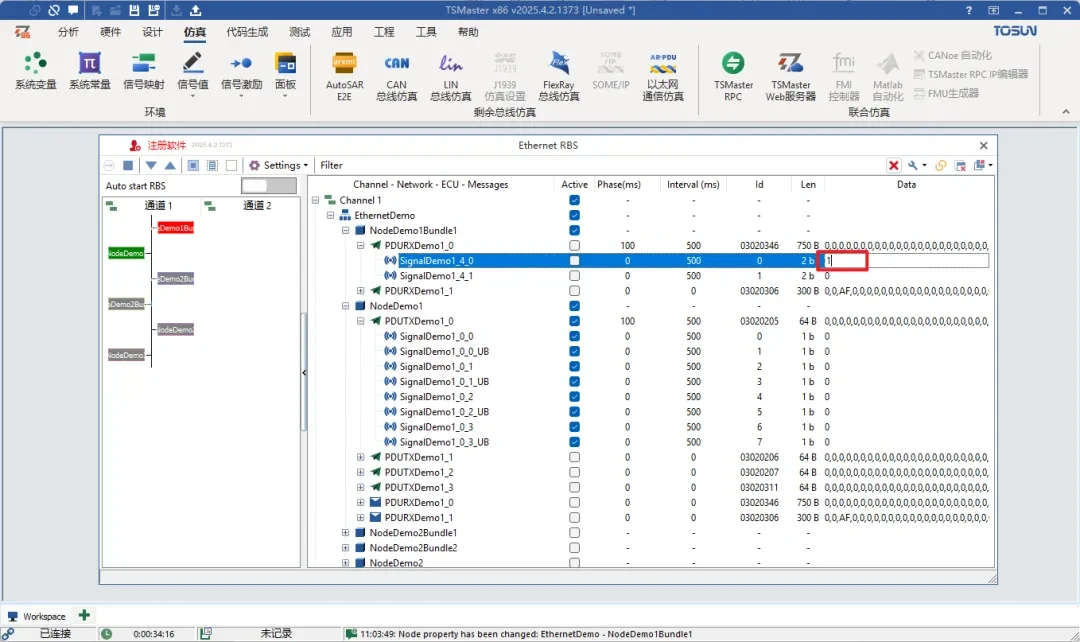Open the 分析 ribbon tab

tap(68, 32)
